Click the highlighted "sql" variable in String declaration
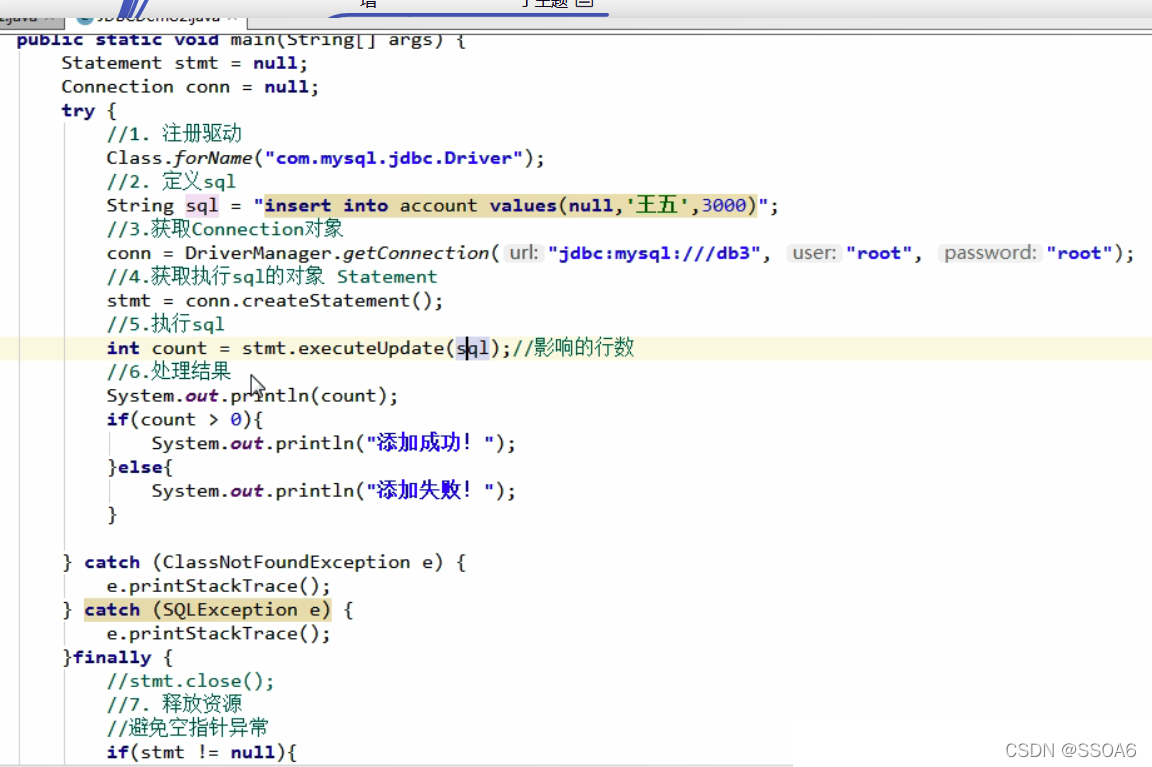The image size is (1152, 767). [201, 205]
